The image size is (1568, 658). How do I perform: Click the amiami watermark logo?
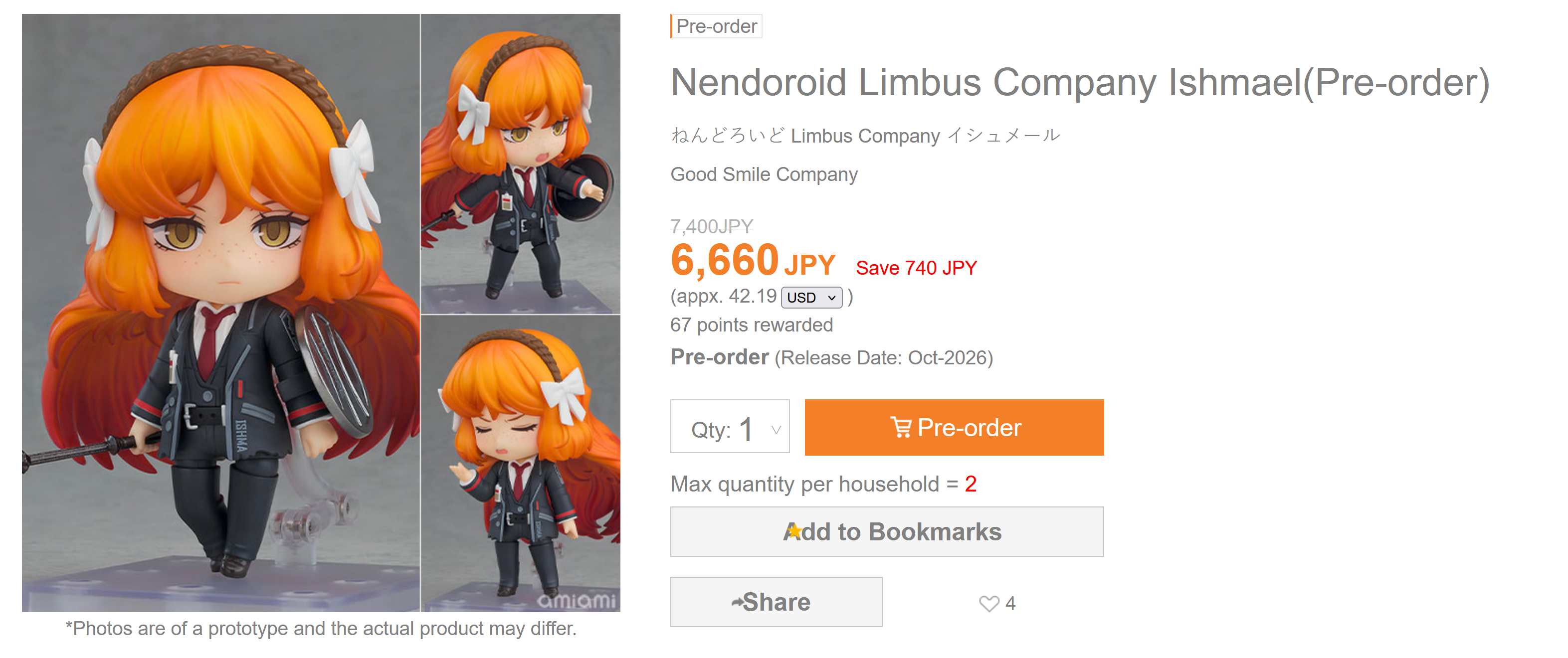tap(577, 600)
